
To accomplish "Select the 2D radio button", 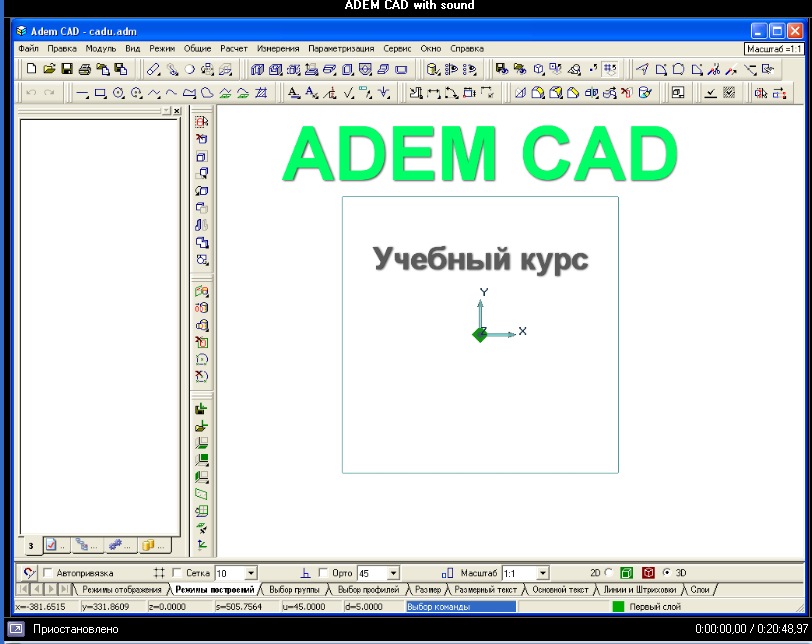I will 608,573.
